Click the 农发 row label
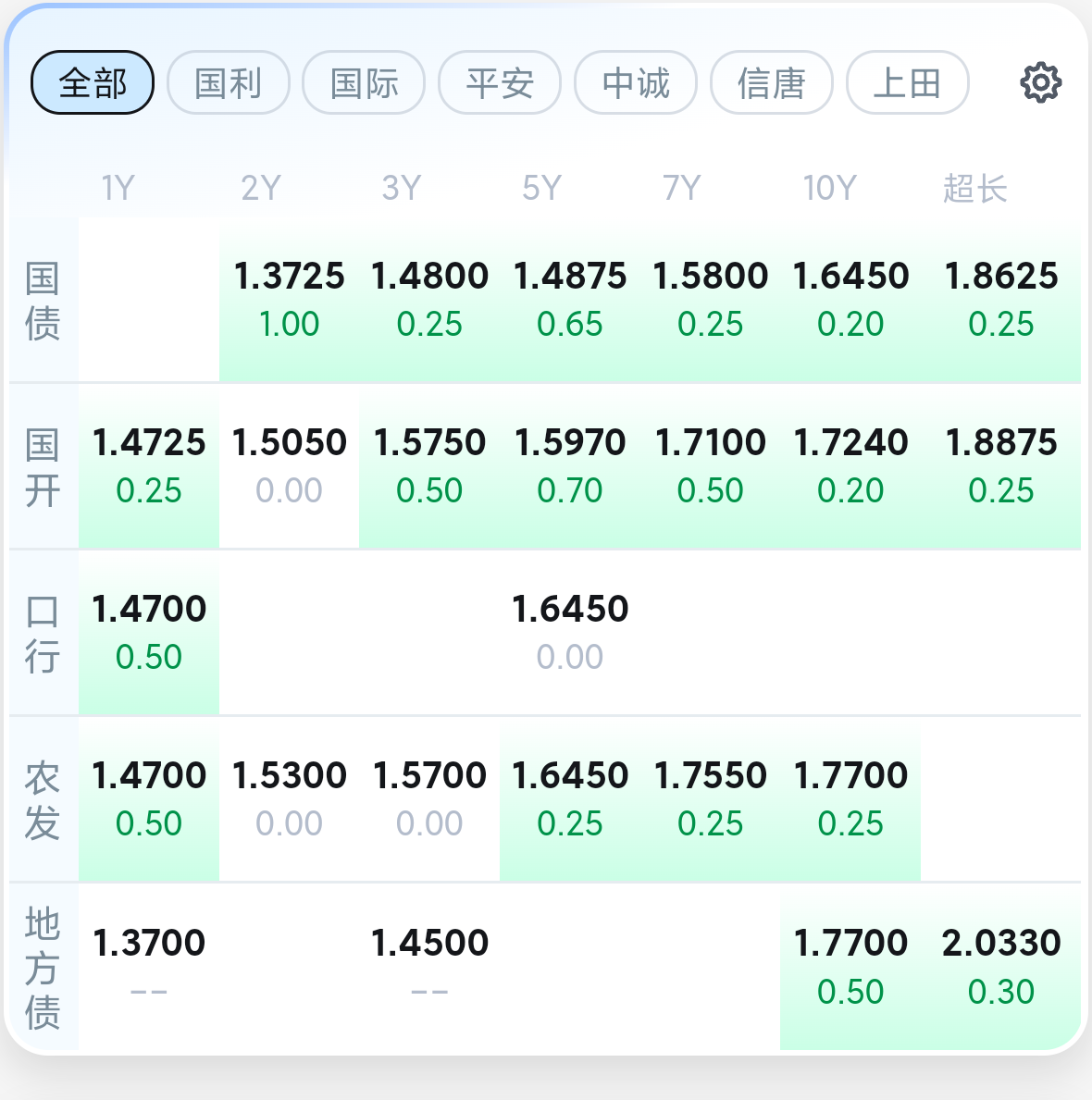This screenshot has height=1100, width=1092. coord(43,799)
